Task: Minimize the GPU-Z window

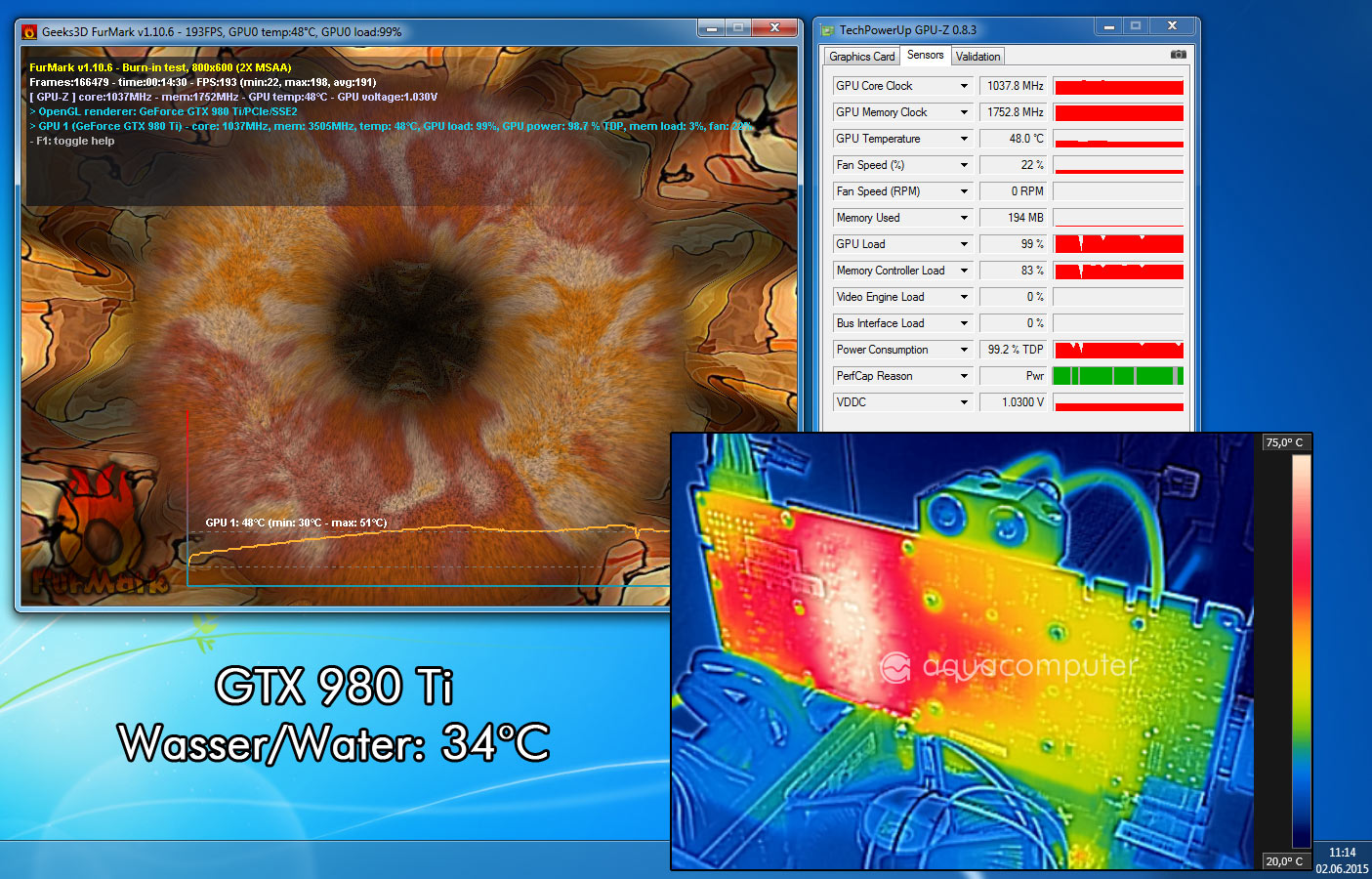Action: point(1109,26)
